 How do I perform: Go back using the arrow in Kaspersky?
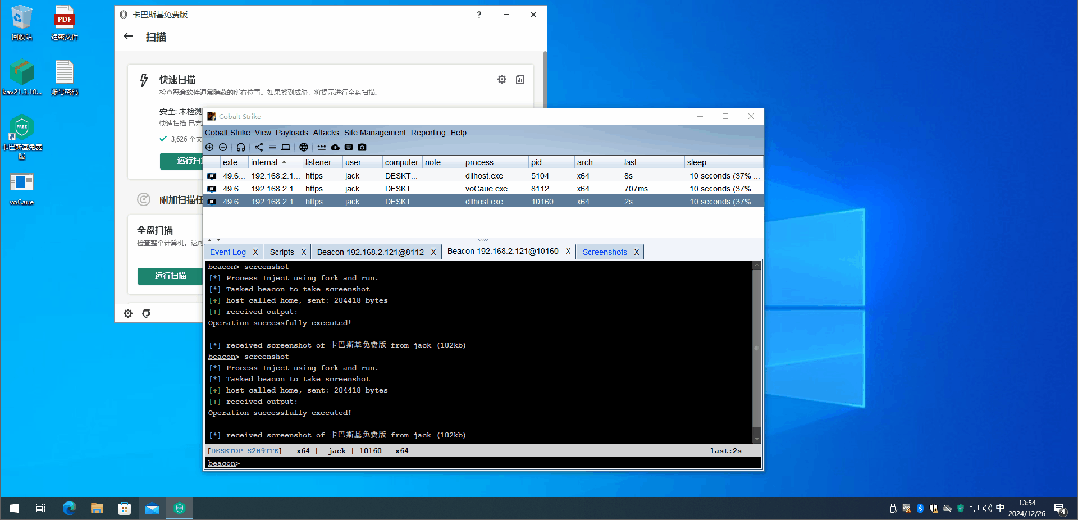[129, 36]
